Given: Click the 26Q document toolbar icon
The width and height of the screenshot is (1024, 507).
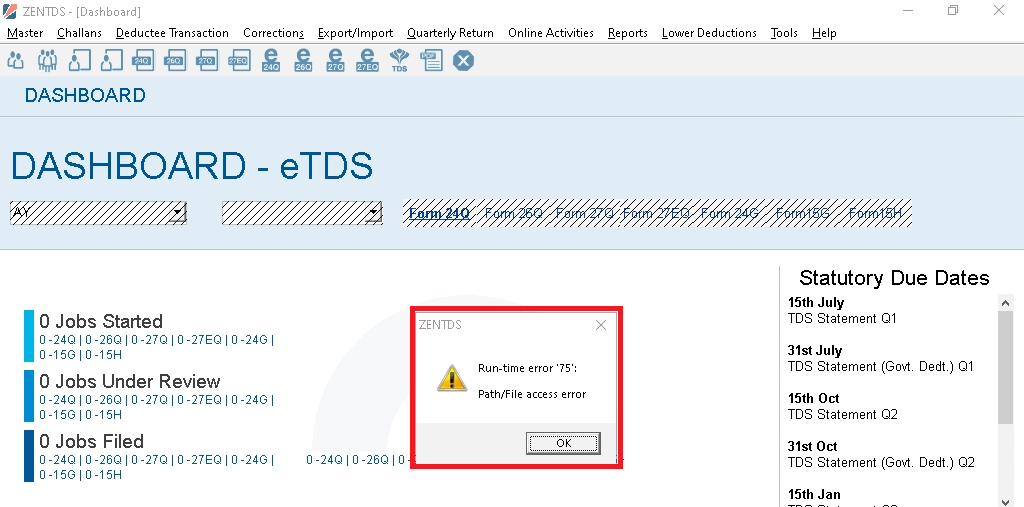Looking at the screenshot, I should coord(175,61).
